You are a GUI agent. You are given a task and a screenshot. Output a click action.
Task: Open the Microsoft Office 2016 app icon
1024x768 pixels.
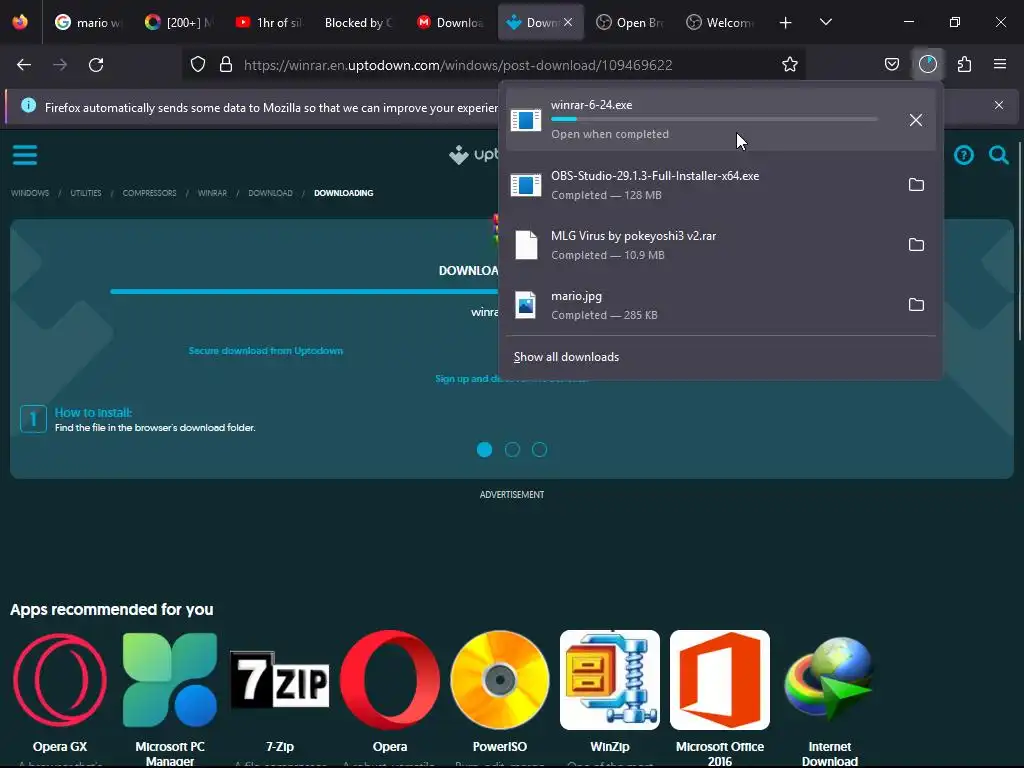[720, 680]
